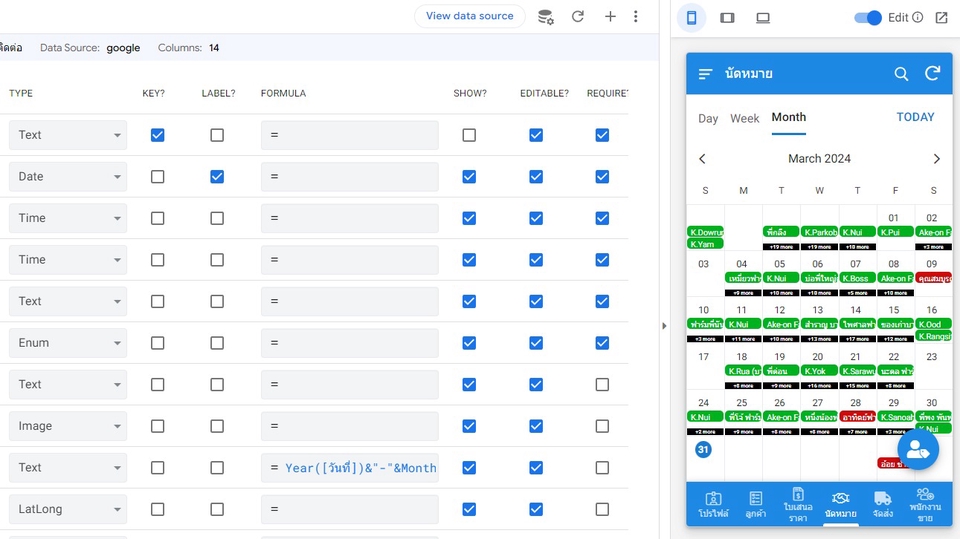Select the Month calendar tab
The image size is (960, 539).
[x=789, y=117]
